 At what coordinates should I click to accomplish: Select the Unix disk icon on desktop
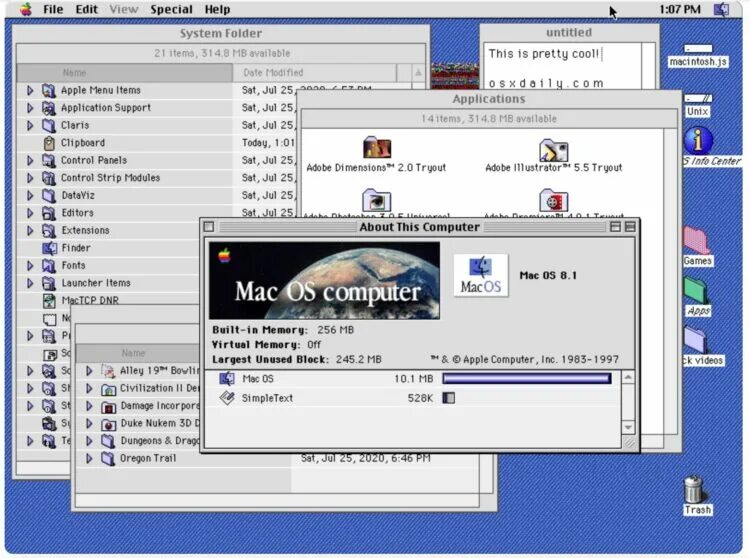(x=698, y=99)
